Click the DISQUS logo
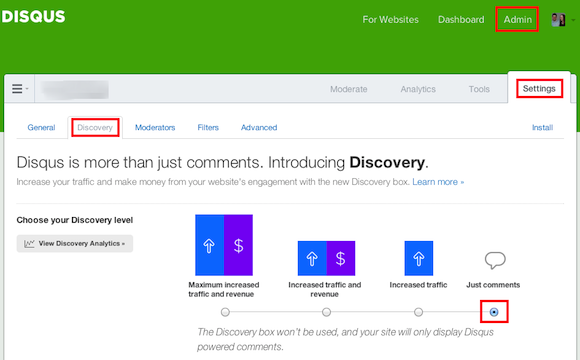Viewport: 580px width, 360px height. (x=33, y=16)
